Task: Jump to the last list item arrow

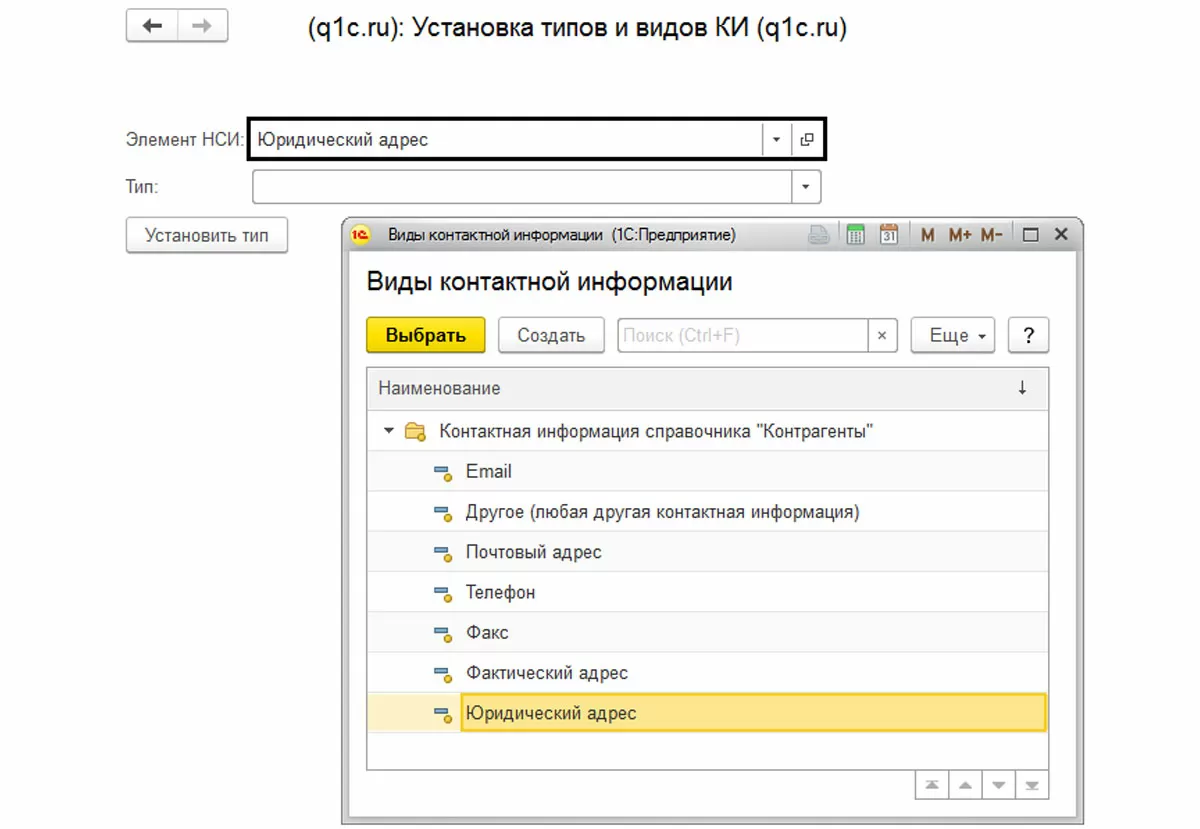Action: click(1033, 785)
